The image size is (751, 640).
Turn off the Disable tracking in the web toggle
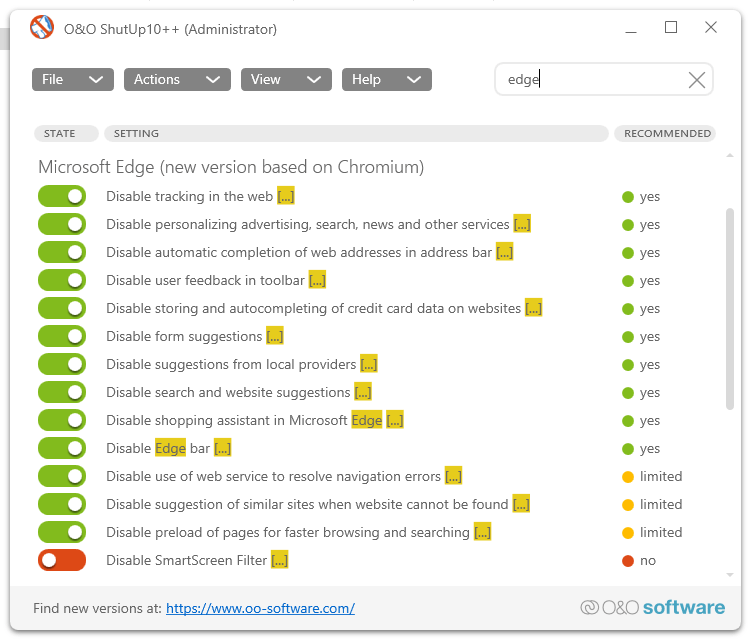[62, 196]
